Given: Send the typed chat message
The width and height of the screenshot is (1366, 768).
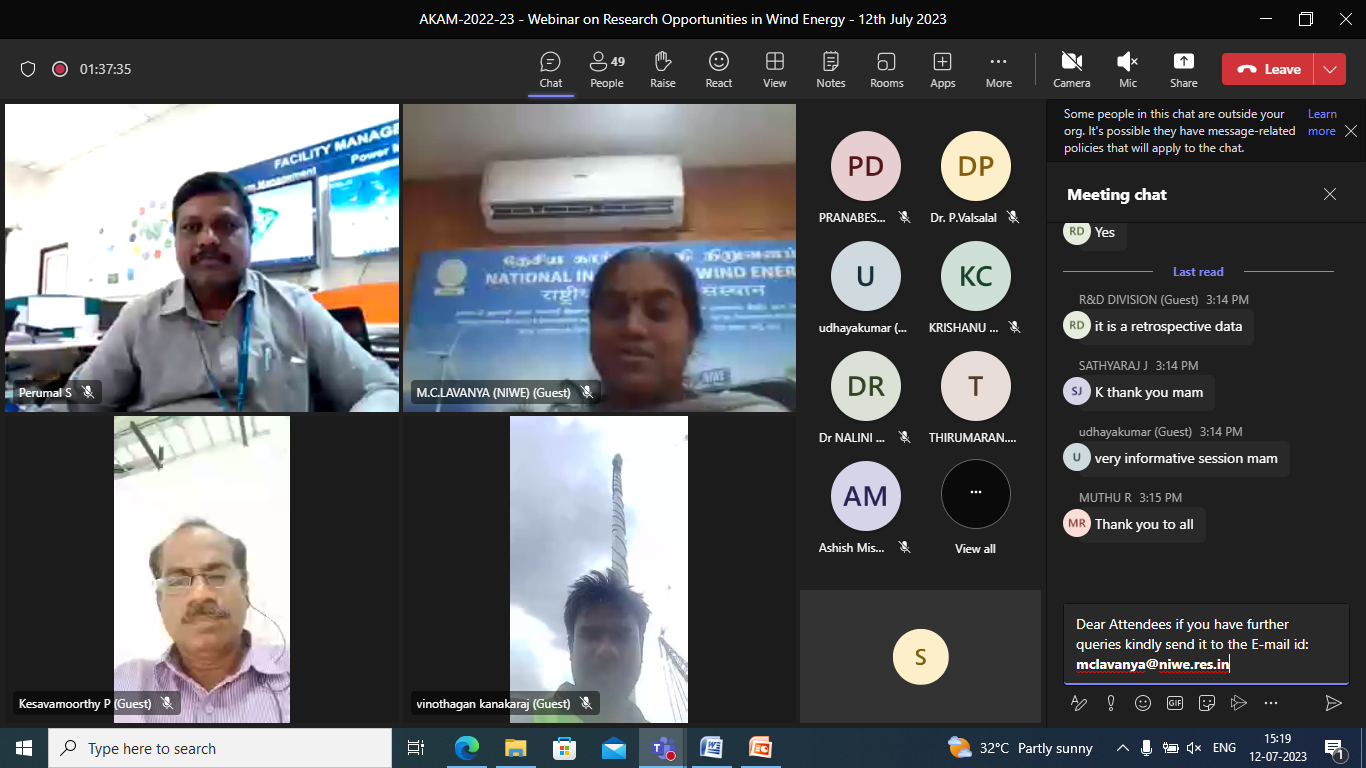Looking at the screenshot, I should (1333, 703).
